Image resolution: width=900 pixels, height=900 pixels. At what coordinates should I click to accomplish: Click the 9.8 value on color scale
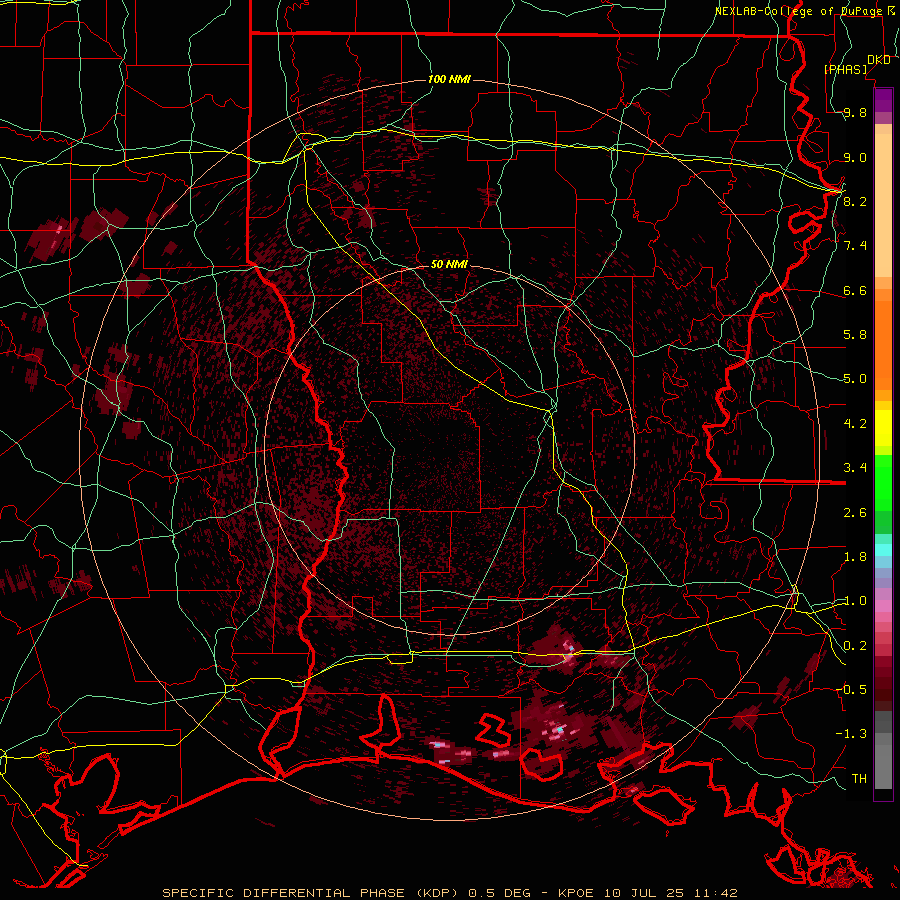(x=855, y=112)
